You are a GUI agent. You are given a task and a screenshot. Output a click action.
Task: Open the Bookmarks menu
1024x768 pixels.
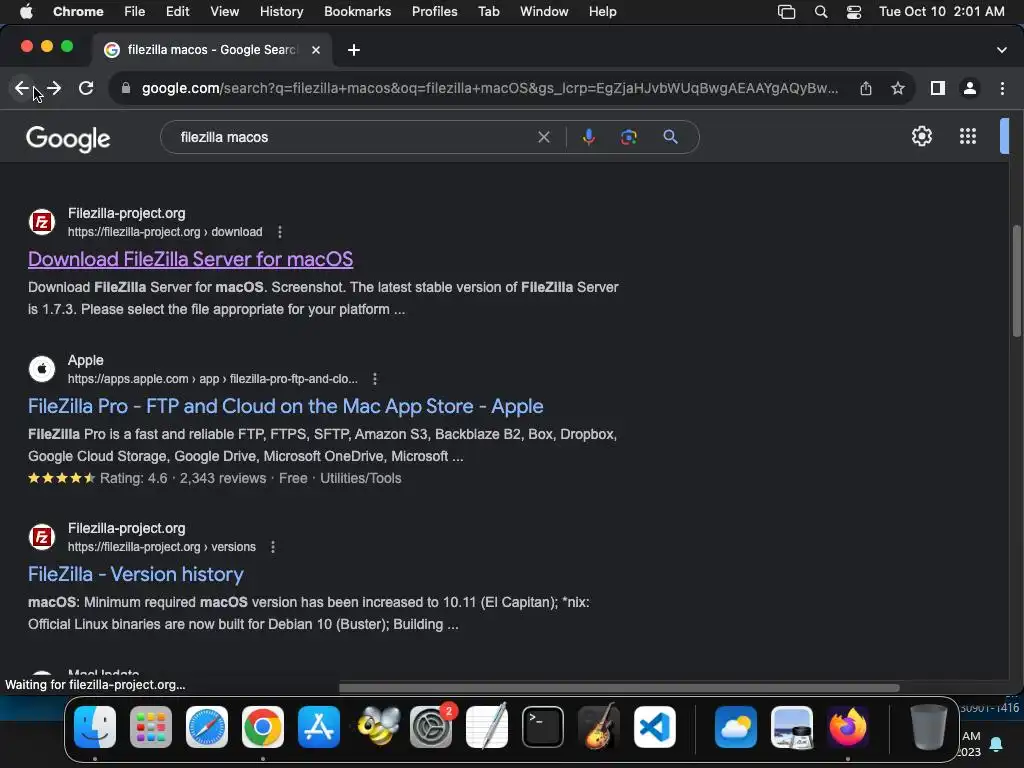point(357,11)
